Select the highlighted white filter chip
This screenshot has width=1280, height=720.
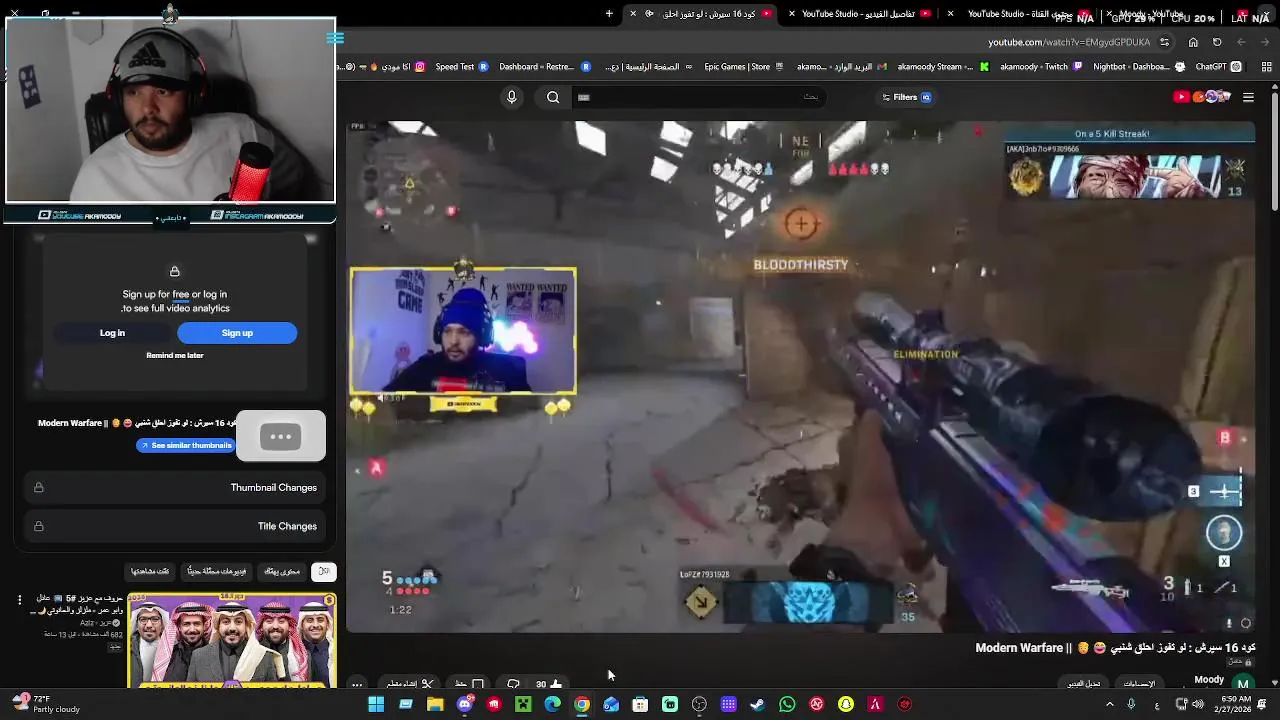tap(323, 571)
